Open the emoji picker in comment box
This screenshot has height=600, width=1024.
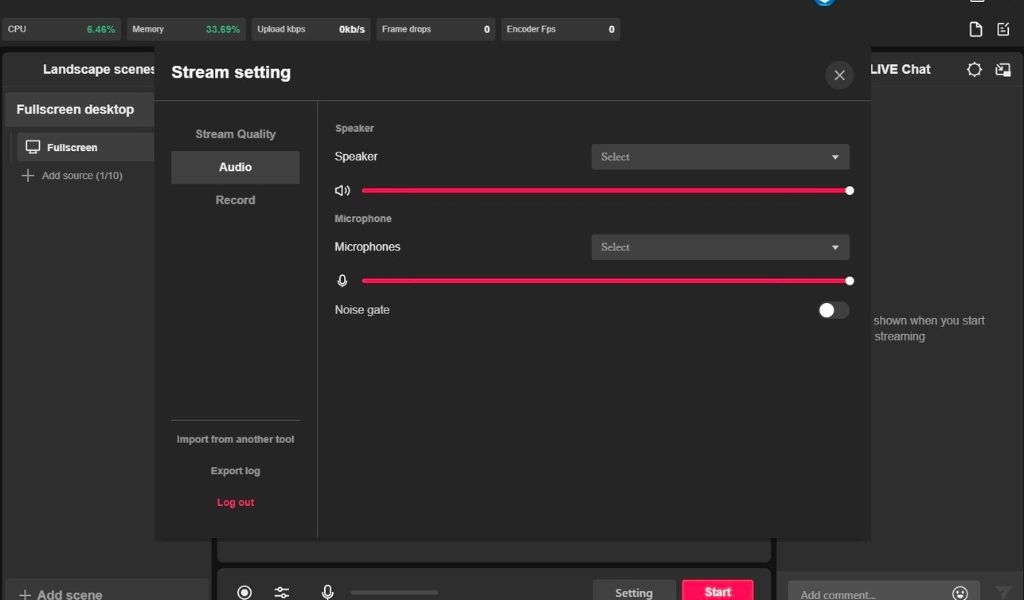coord(960,593)
